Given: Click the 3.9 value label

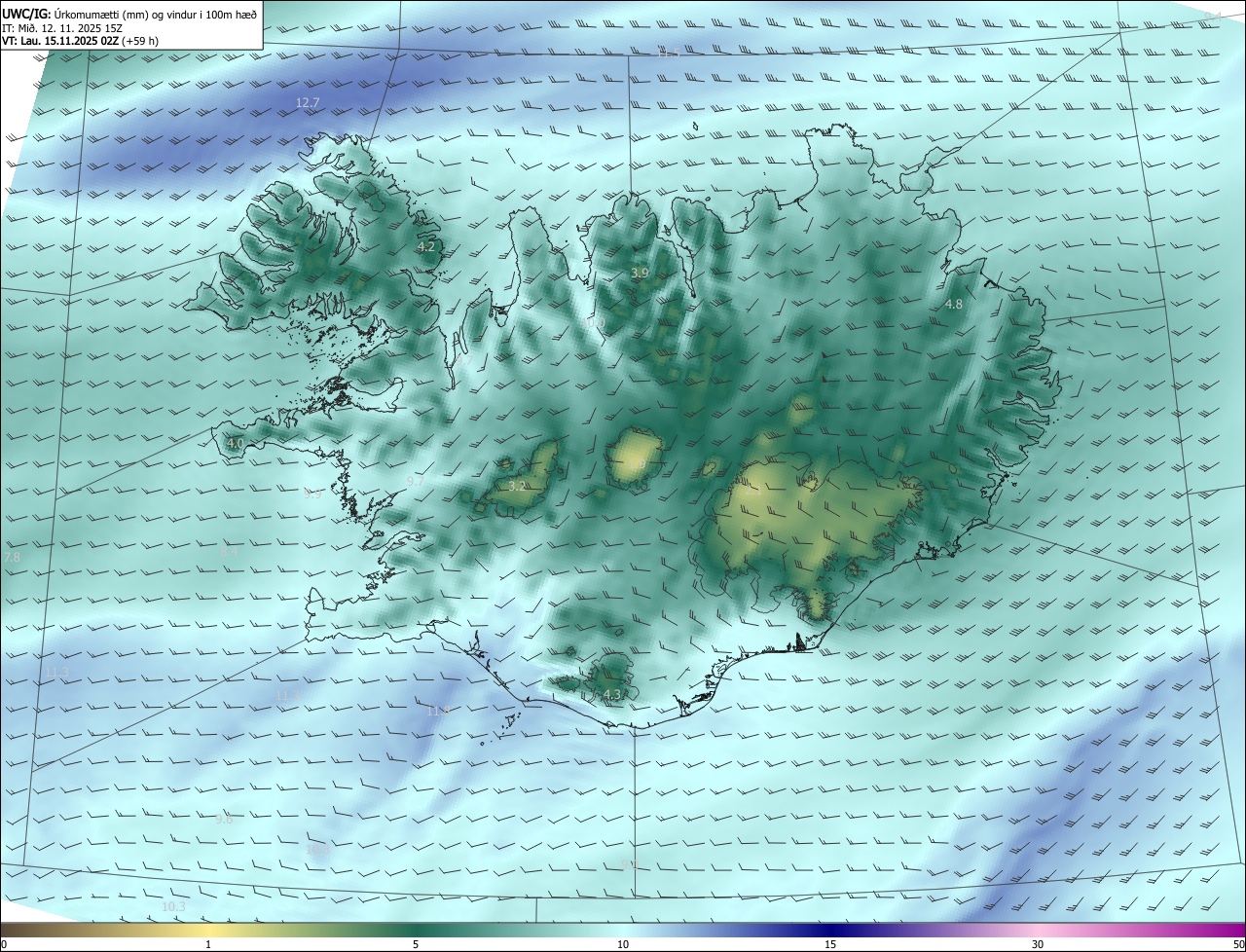Looking at the screenshot, I should (640, 274).
